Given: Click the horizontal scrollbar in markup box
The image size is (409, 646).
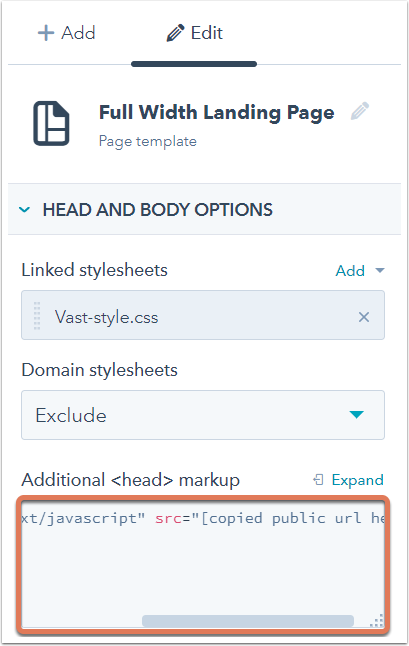Looking at the screenshot, I should [248, 621].
